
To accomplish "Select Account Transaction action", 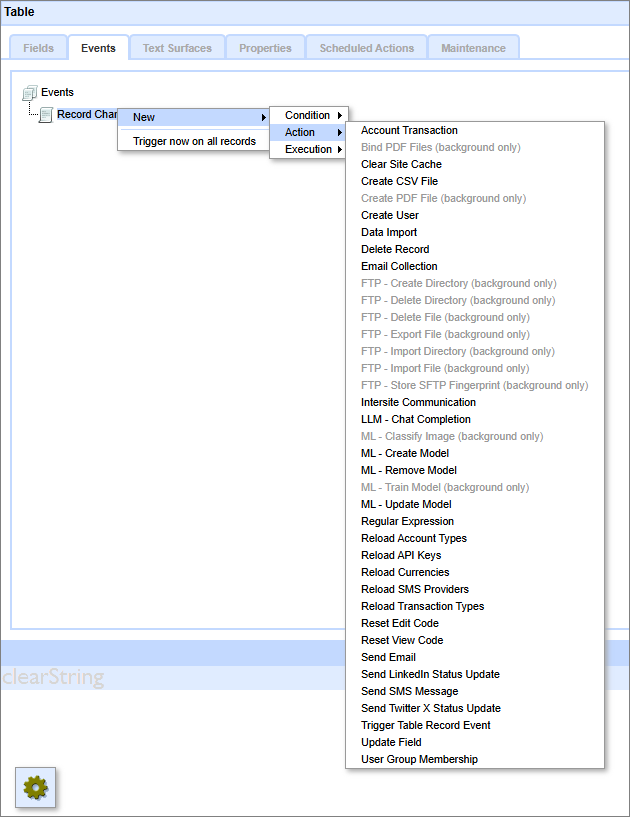I will point(409,130).
